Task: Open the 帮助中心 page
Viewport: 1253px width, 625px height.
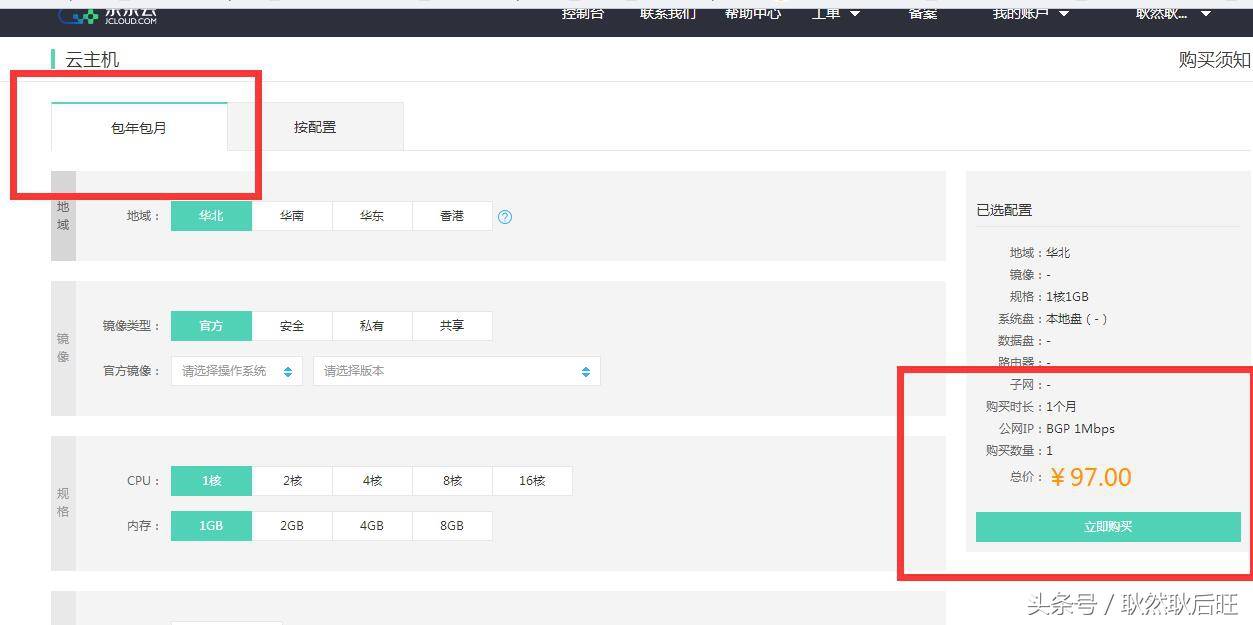Action: (x=752, y=14)
